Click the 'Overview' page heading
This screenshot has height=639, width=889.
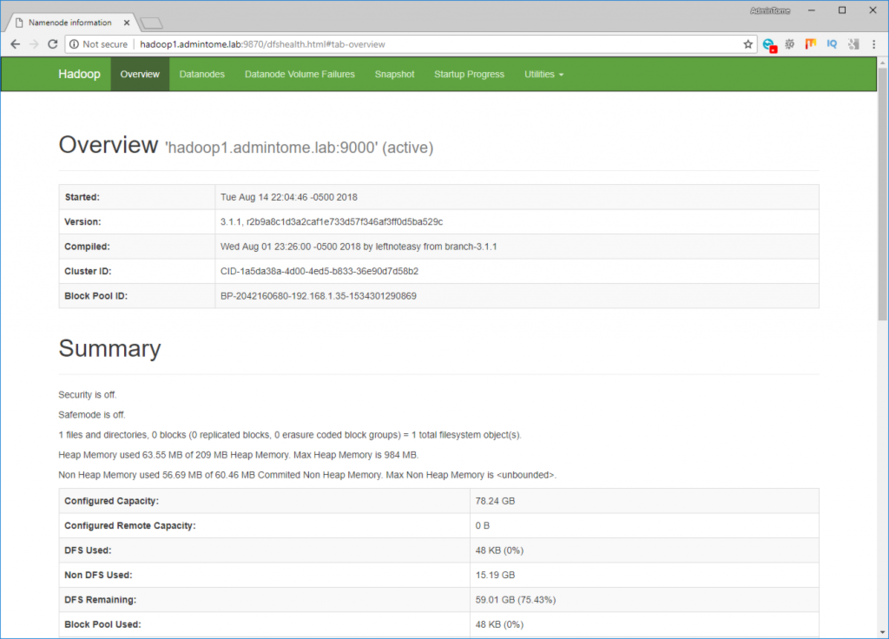108,145
